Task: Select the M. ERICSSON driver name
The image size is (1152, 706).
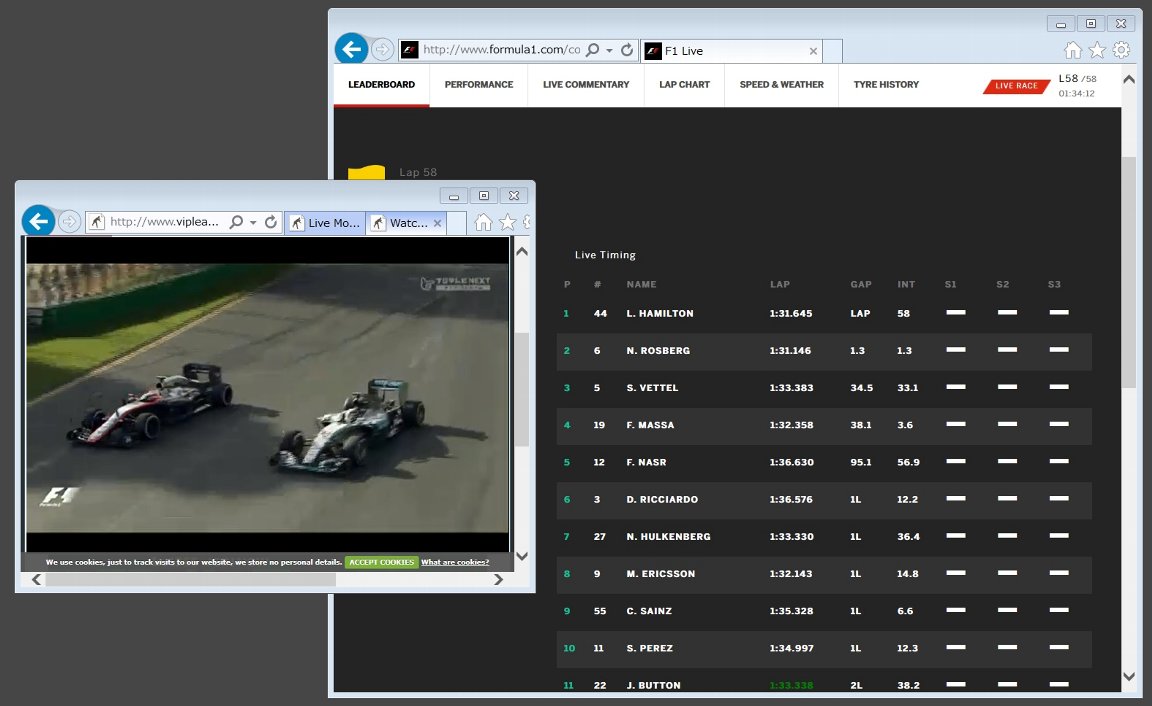Action: coord(660,574)
